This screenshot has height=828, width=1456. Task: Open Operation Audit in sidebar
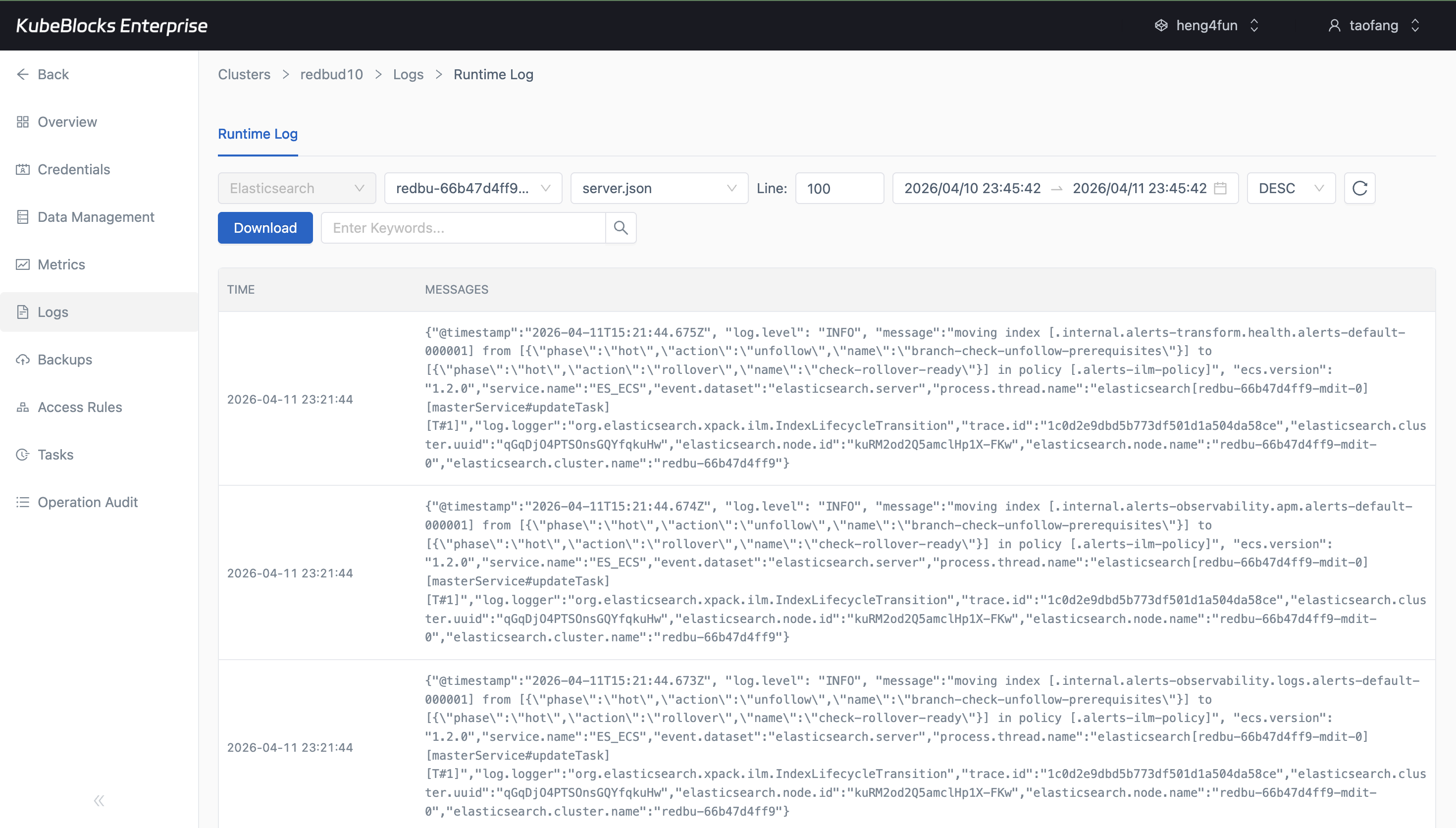pyautogui.click(x=99, y=502)
